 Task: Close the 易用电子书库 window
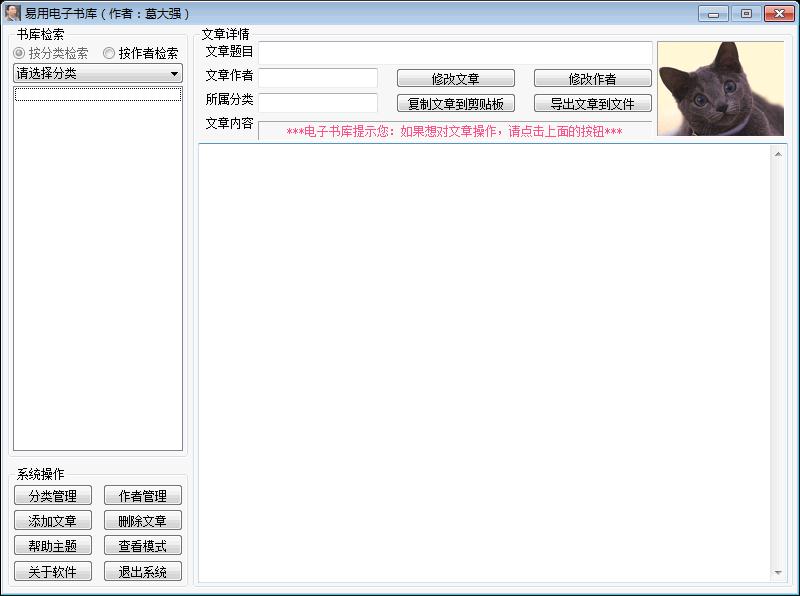tap(779, 14)
